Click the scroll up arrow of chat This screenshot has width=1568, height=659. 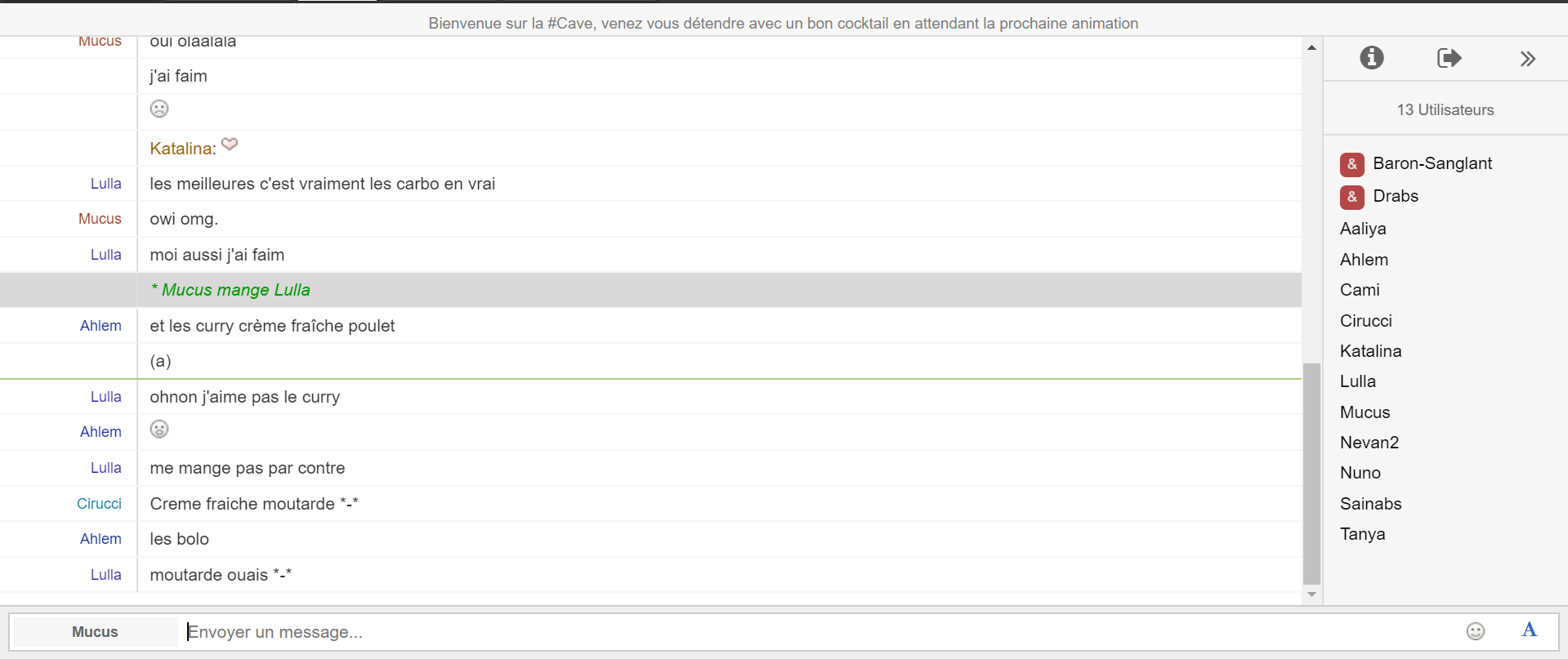point(1311,48)
